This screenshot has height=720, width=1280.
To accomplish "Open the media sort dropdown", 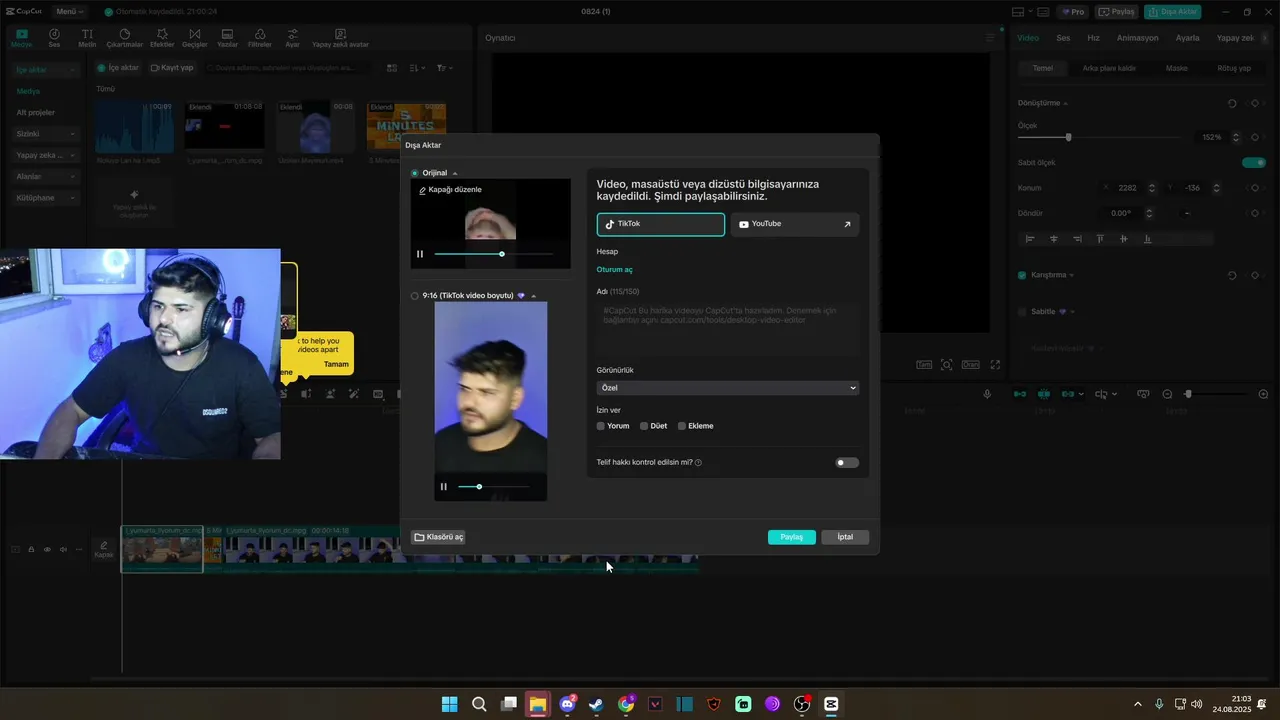I will click(417, 68).
